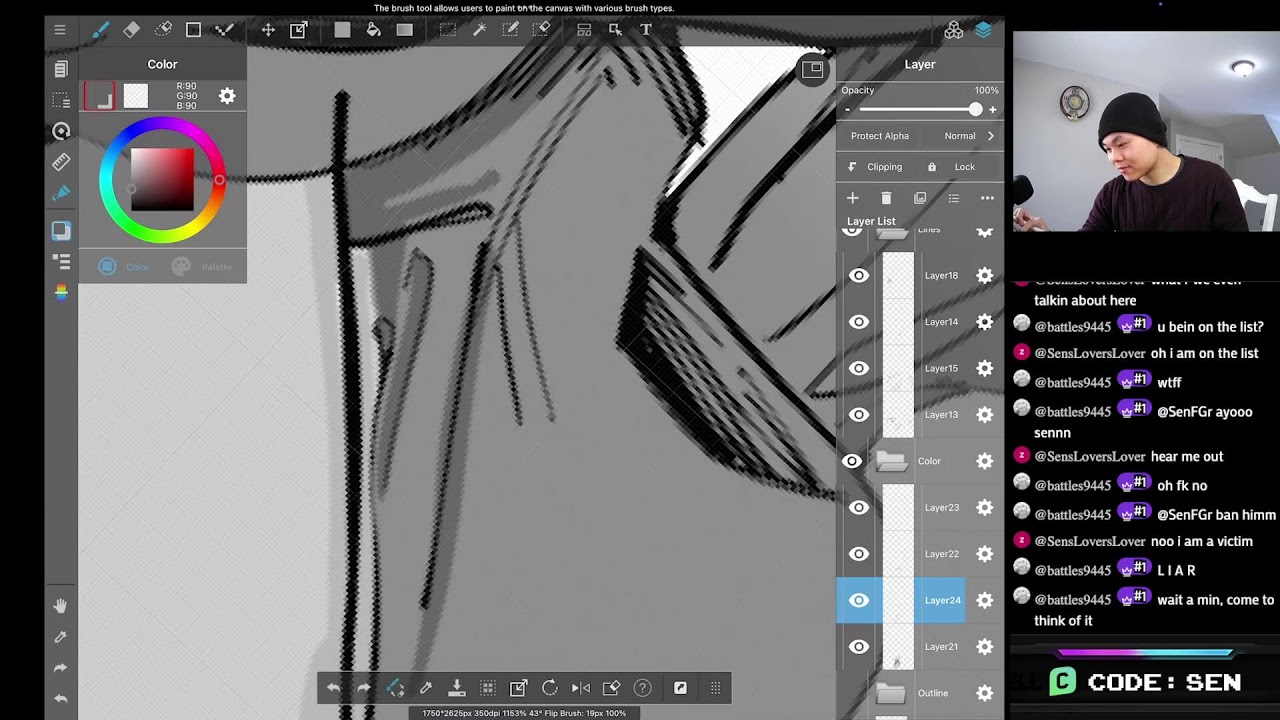The image size is (1280, 720).
Task: Adjust the layer Opacity slider handle
Action: coord(975,110)
